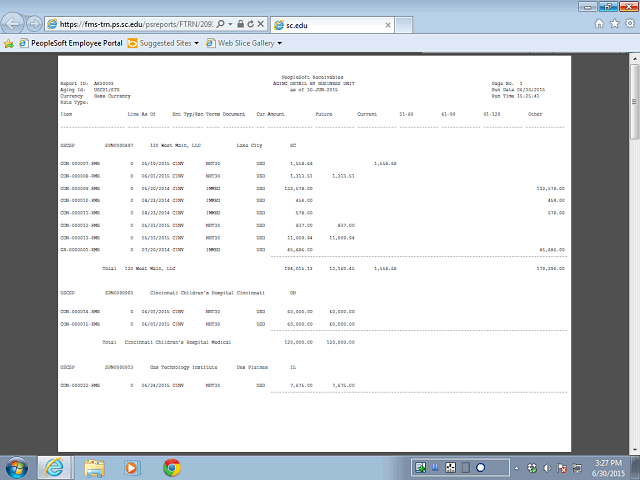
Task: Click the gray rectangle taskbar toolbar icon
Action: click(466, 468)
